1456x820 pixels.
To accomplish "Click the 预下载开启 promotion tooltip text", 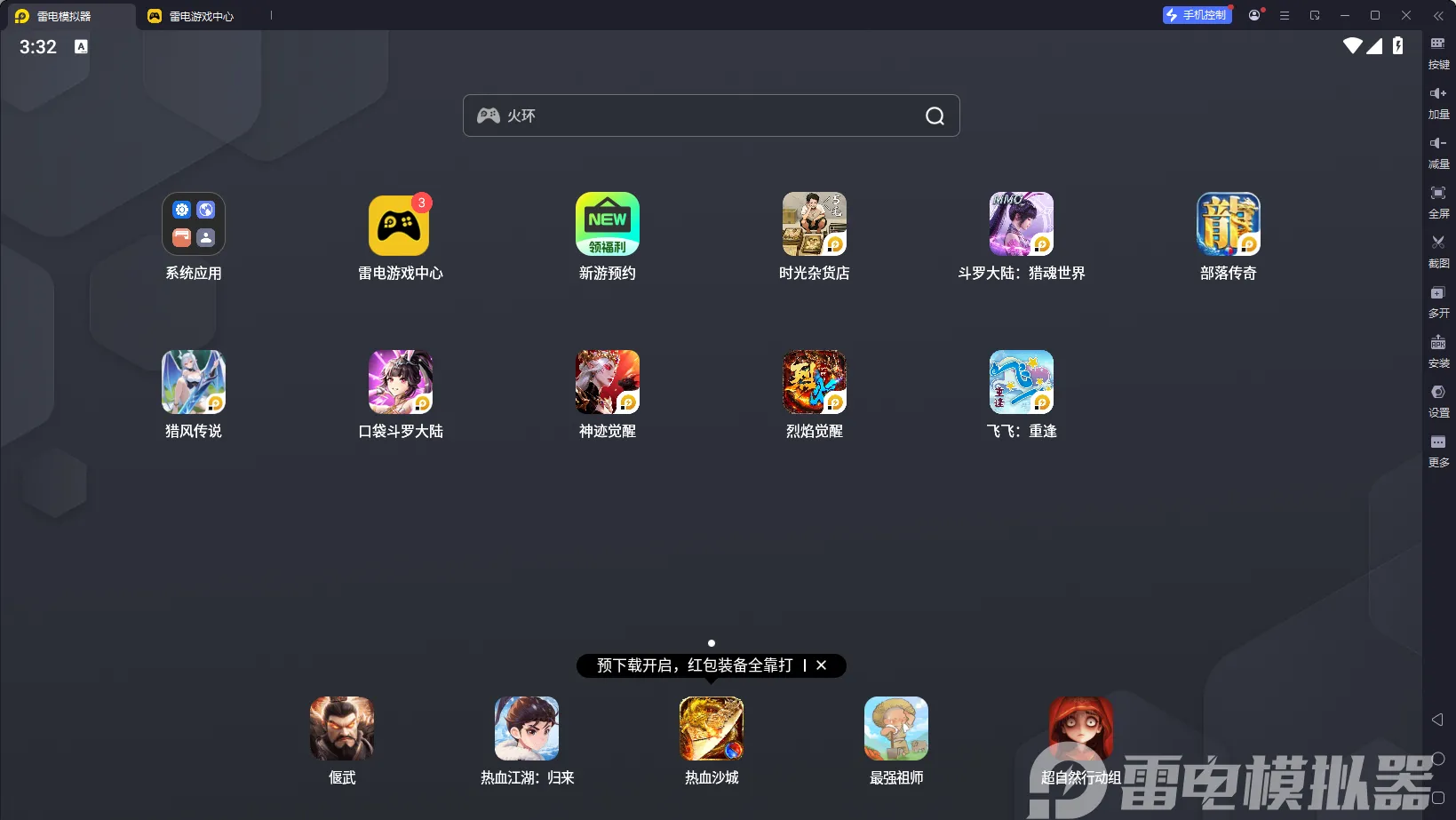I will [695, 665].
